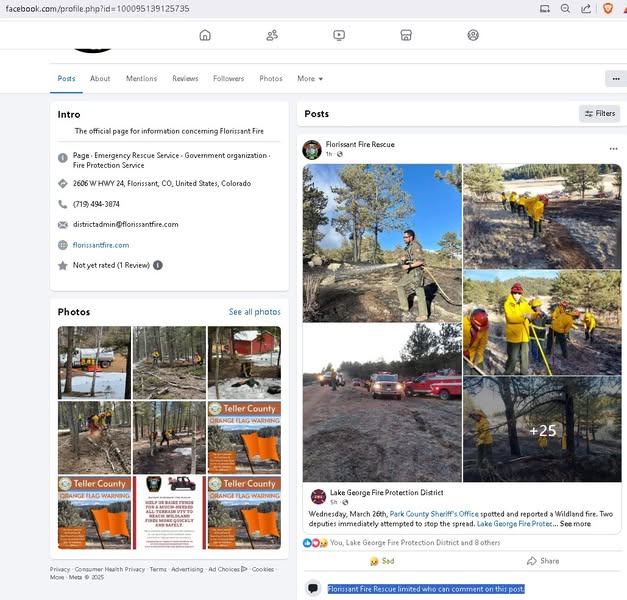Image resolution: width=627 pixels, height=600 pixels.
Task: Click the See all photos link
Action: 254,312
